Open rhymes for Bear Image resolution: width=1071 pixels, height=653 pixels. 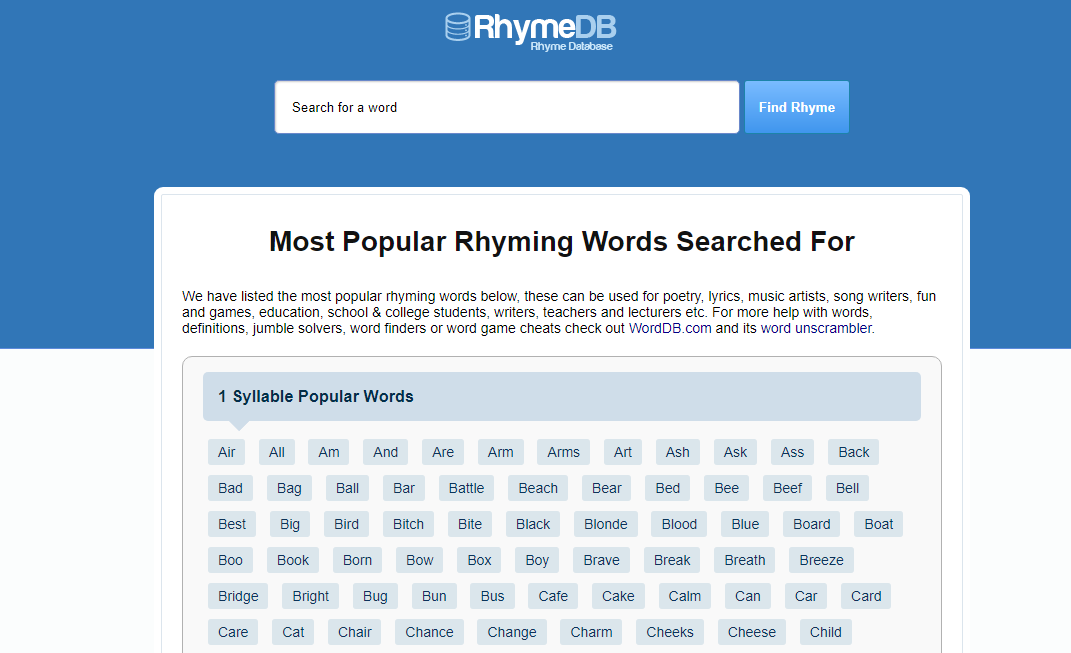click(x=607, y=488)
